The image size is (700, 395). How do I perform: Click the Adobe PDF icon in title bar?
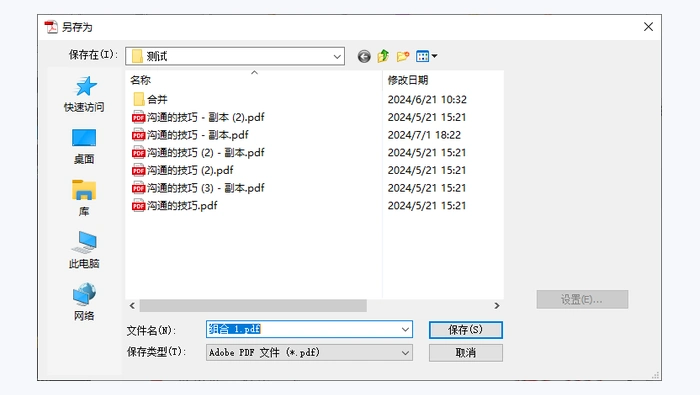point(51,27)
